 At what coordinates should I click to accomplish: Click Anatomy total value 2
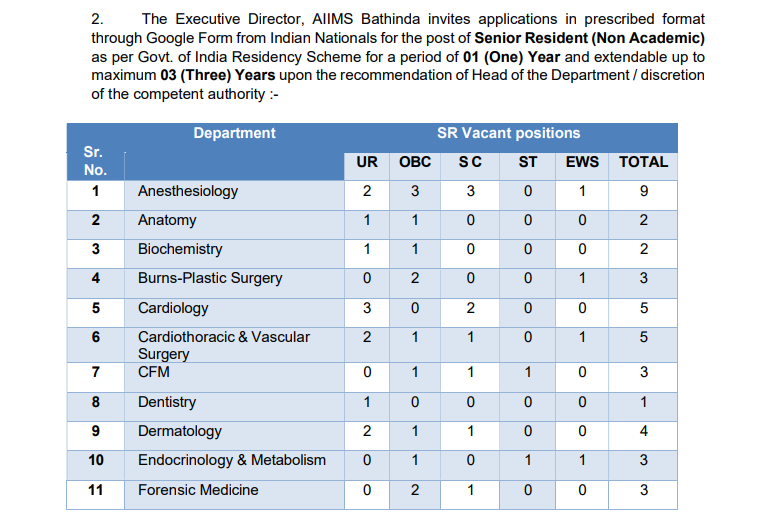[x=643, y=220]
